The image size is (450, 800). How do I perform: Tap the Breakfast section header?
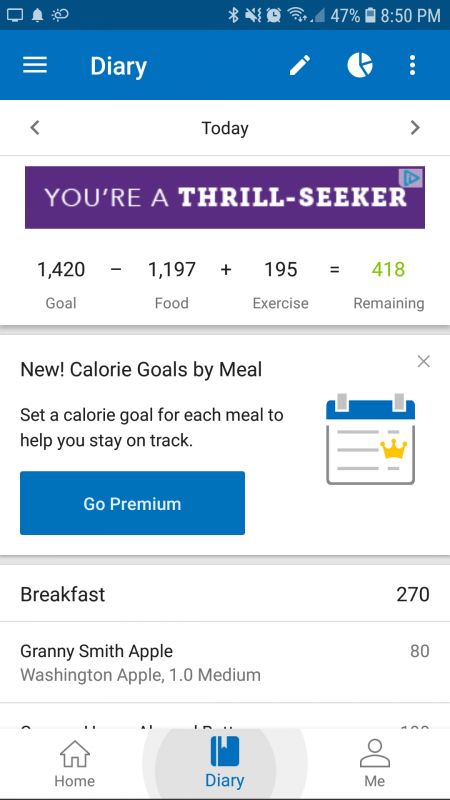pos(225,594)
